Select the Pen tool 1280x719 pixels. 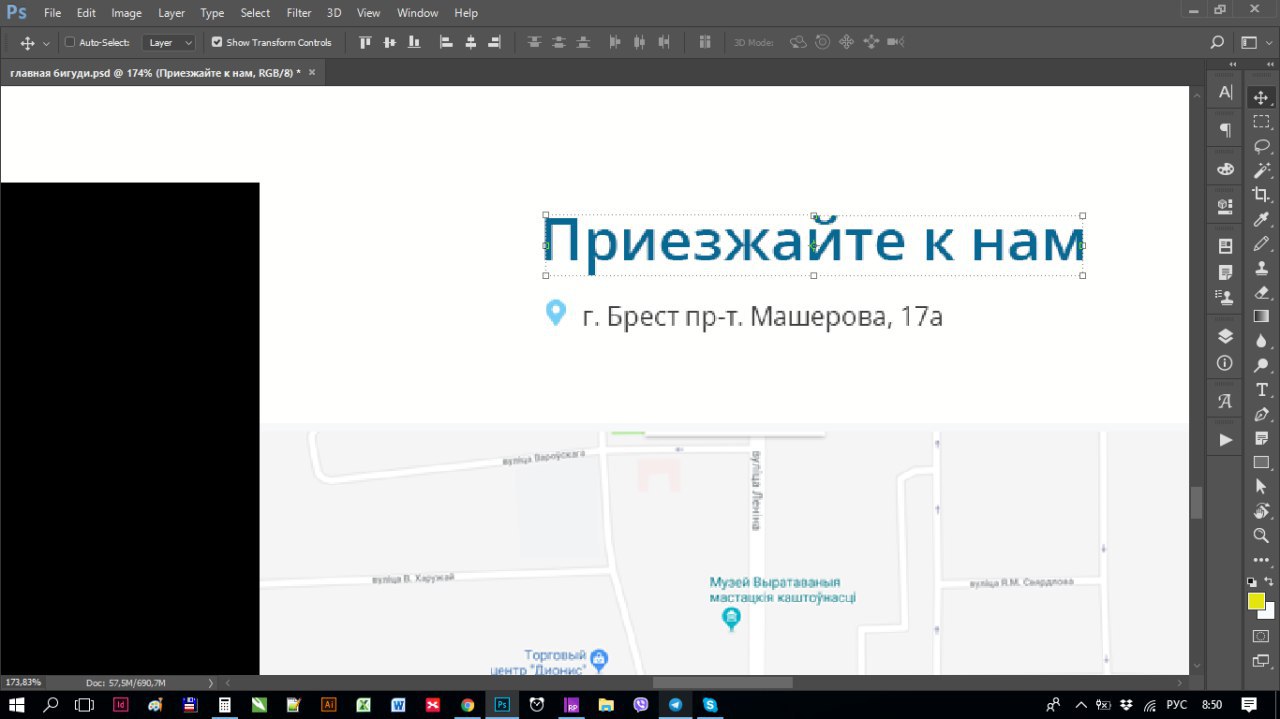1261,414
